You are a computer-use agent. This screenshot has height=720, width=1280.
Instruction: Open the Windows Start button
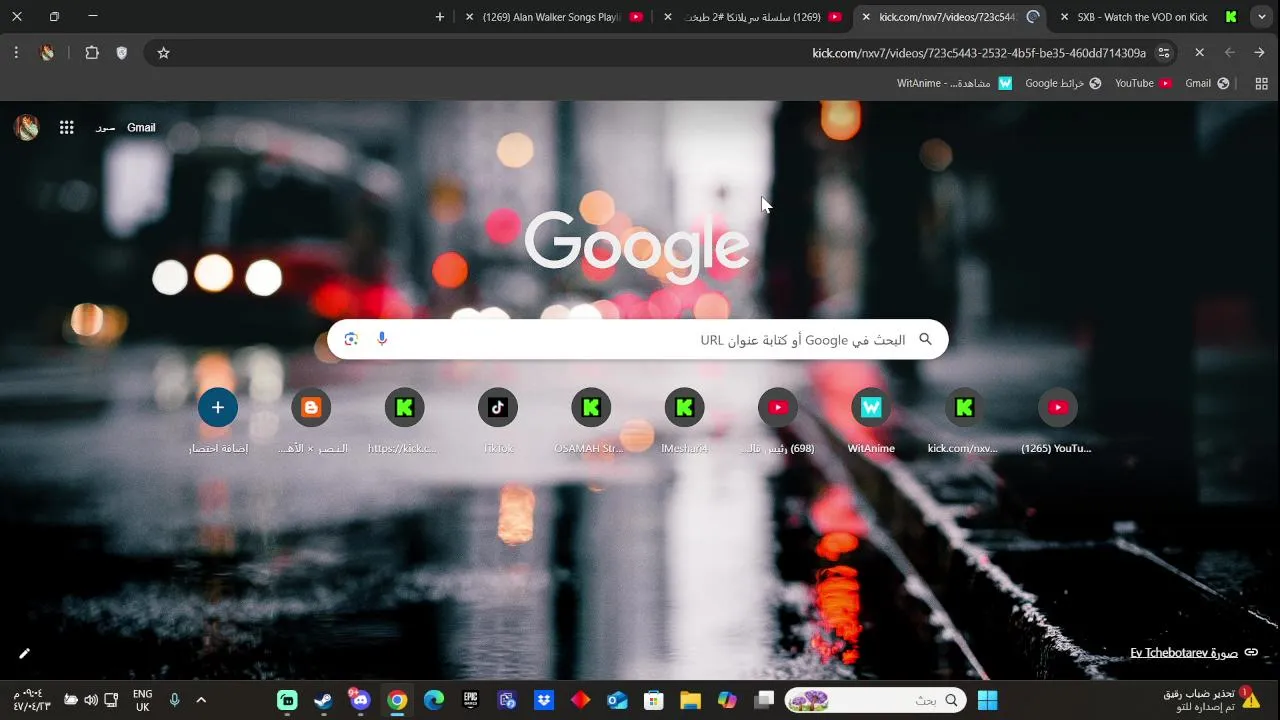click(x=988, y=700)
